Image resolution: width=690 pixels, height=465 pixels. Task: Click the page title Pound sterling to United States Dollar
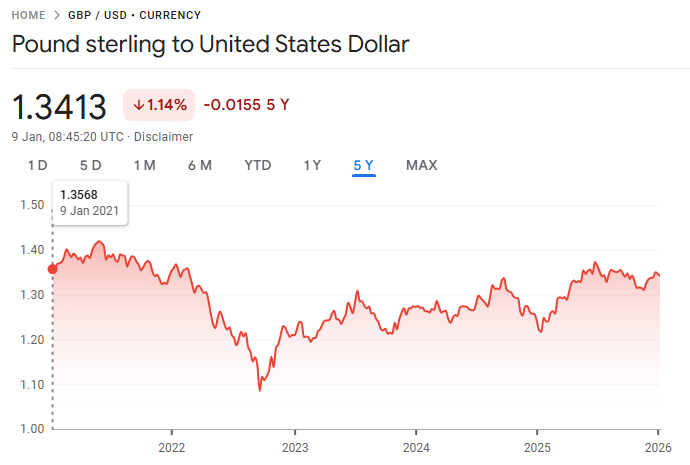click(210, 45)
